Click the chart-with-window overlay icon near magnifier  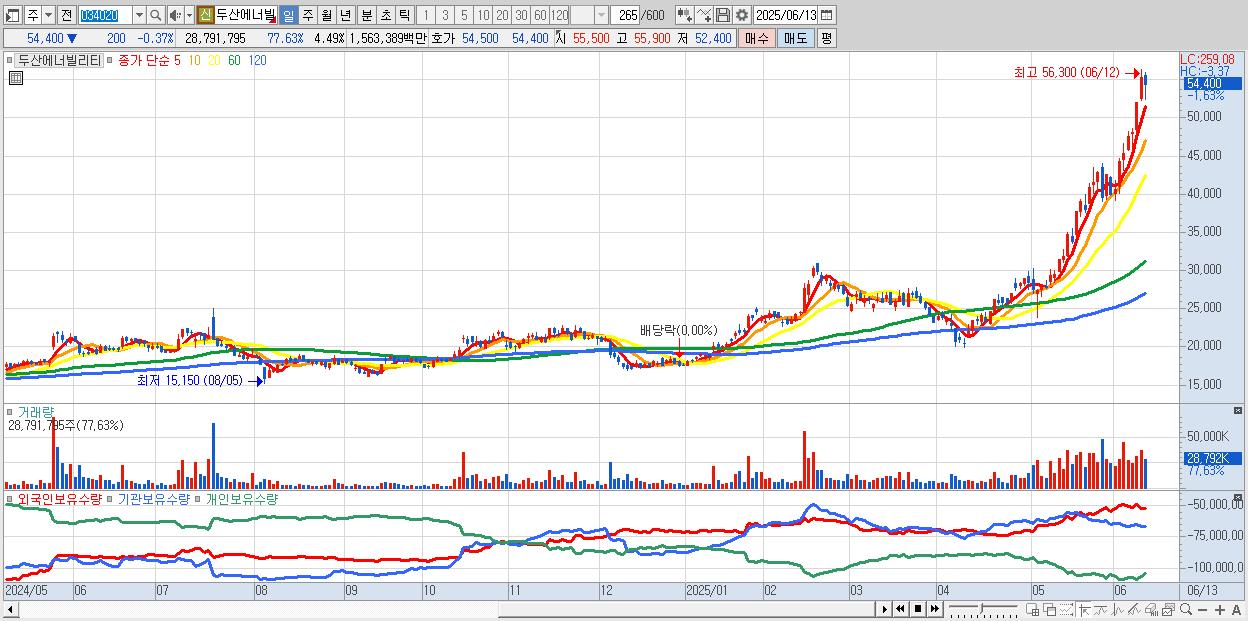coord(1168,609)
